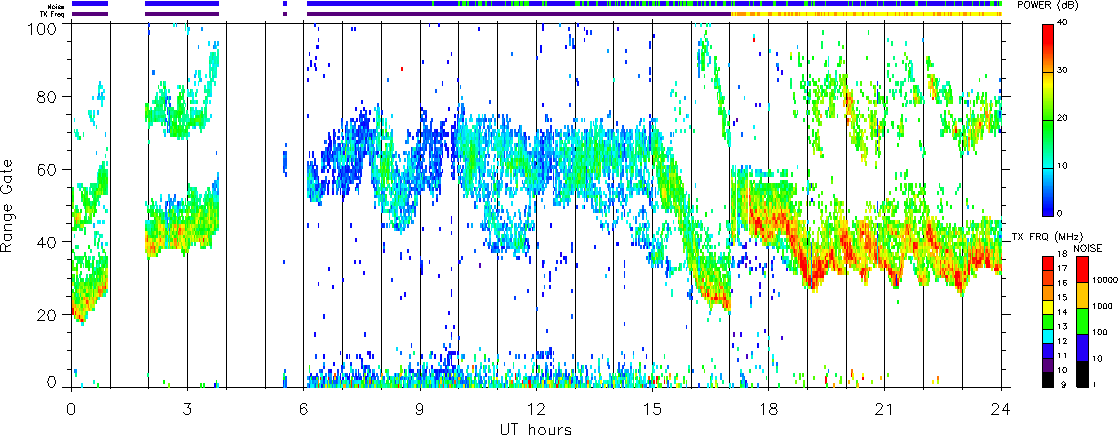The image size is (1118, 435).
Task: Pick the 18 MHz red swatch in TX FRQ legend
Action: point(1049,262)
